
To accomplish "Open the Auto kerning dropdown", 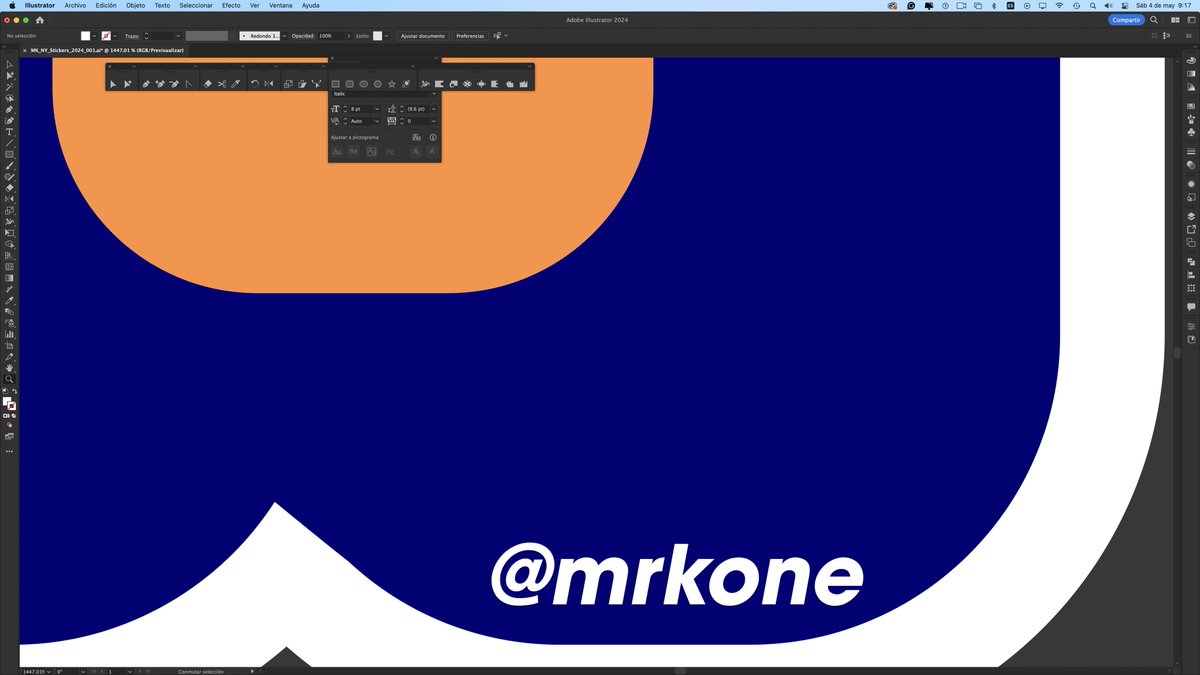I will click(377, 121).
